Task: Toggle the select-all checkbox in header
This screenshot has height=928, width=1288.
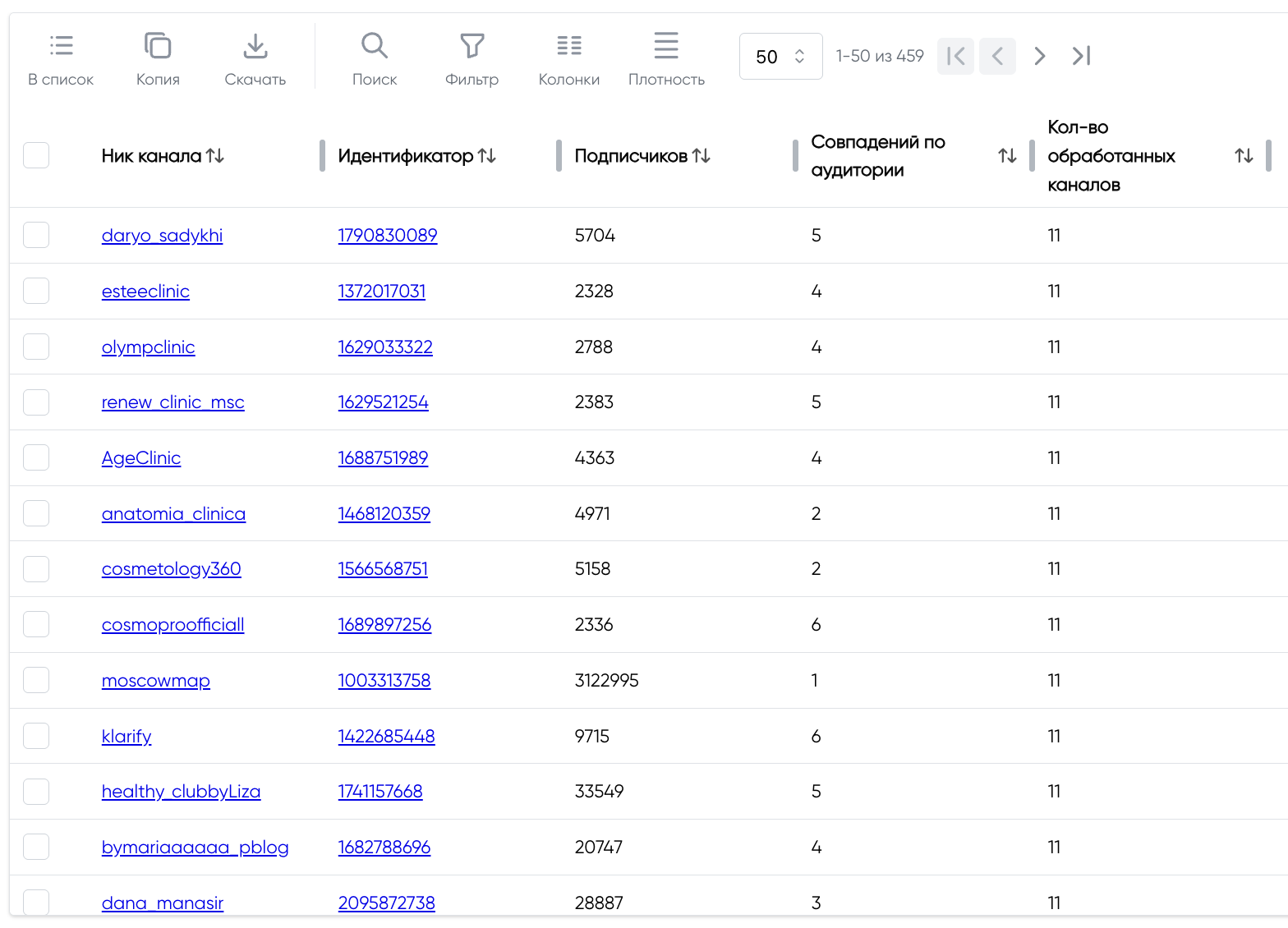Action: tap(36, 155)
